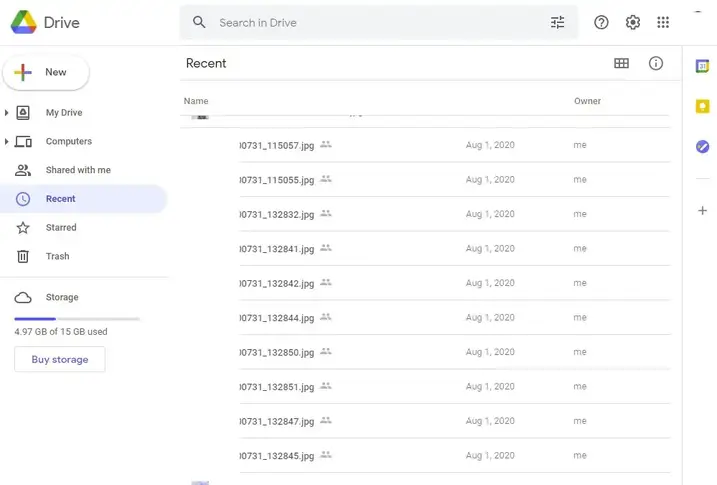
Task: Select file 0731_132851.jpg
Action: pos(277,387)
